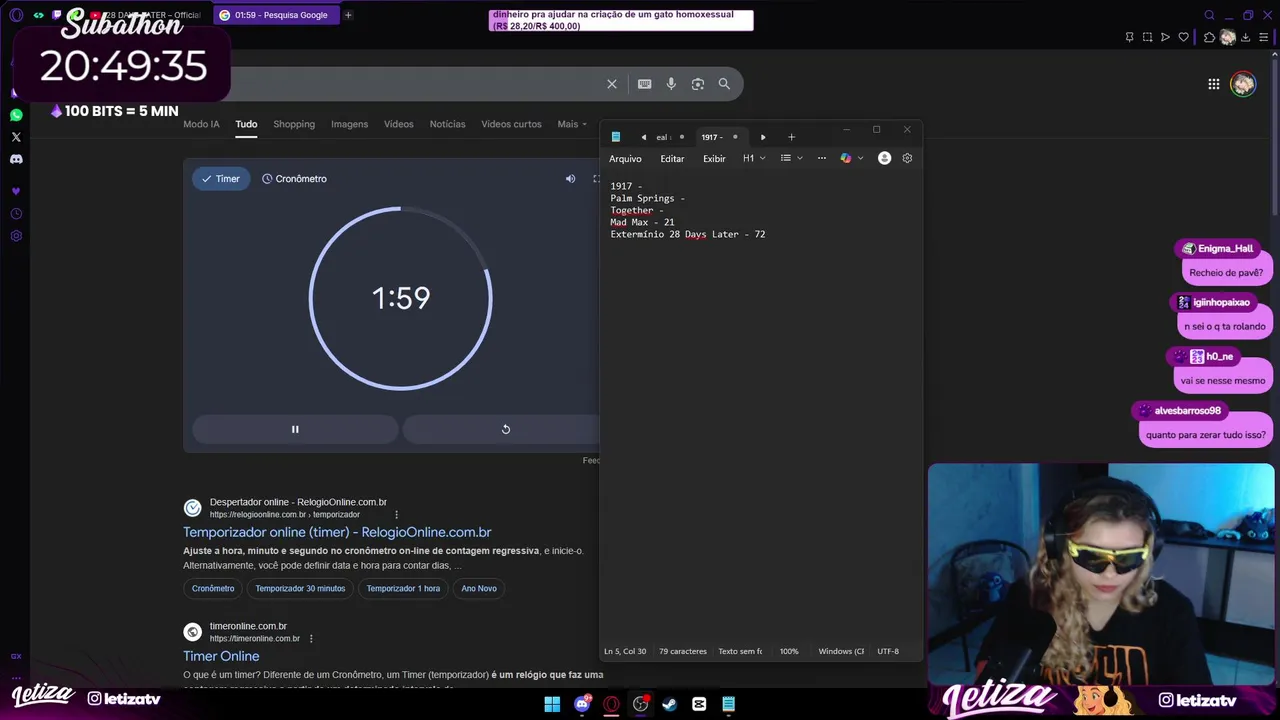Screen dimensions: 1280x720
Task: Open the Notícias results tab
Action: [447, 124]
